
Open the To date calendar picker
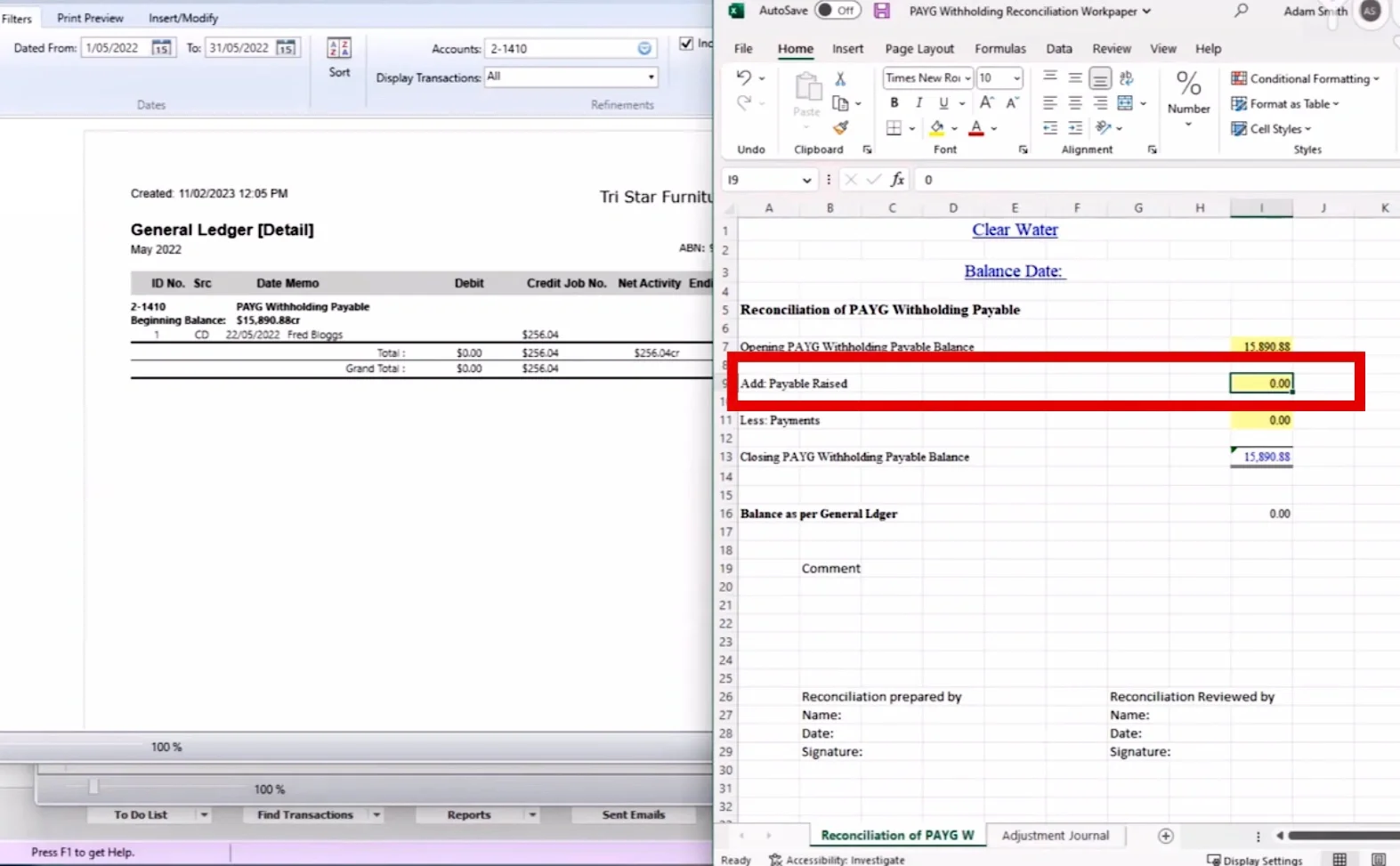tap(286, 48)
